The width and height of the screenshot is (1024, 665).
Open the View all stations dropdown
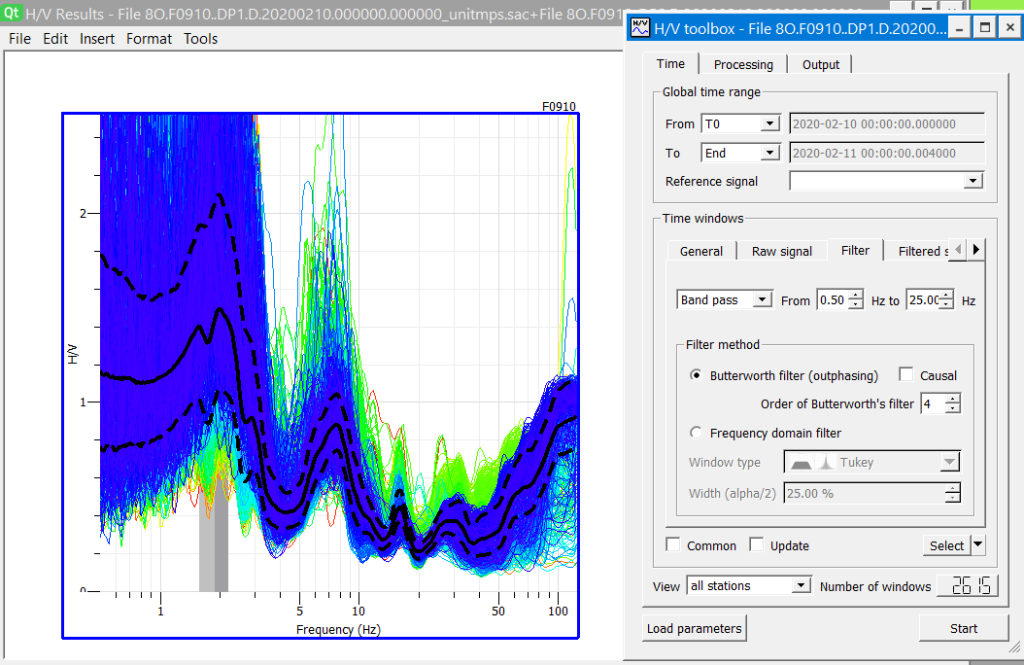coord(748,586)
